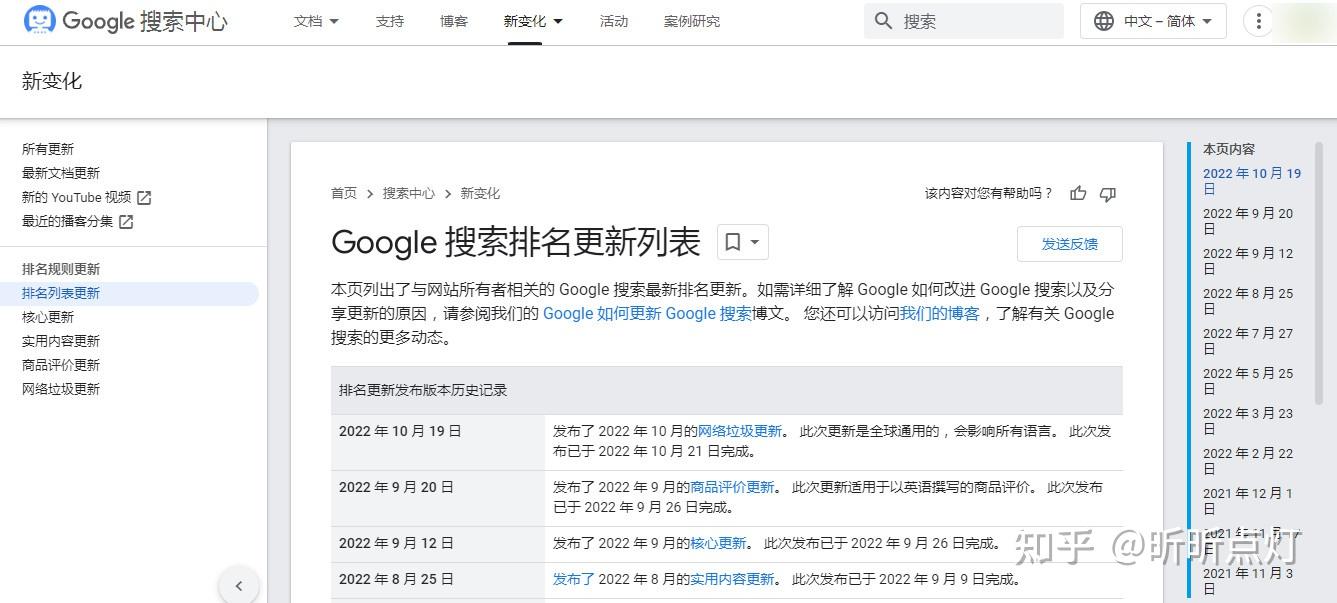Open the Google 如何更新 Google 搜索 link
The height and width of the screenshot is (603, 1337).
[x=647, y=314]
